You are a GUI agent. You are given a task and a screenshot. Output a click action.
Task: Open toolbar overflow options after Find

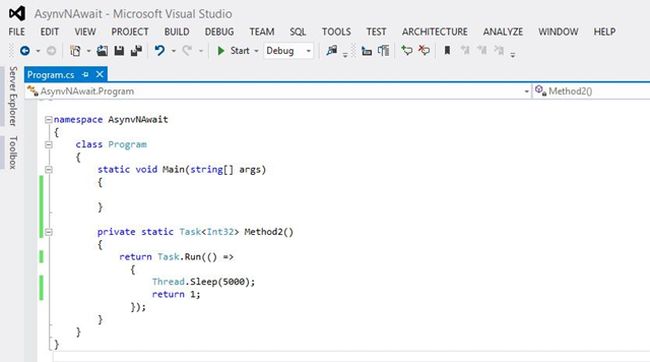coord(345,55)
